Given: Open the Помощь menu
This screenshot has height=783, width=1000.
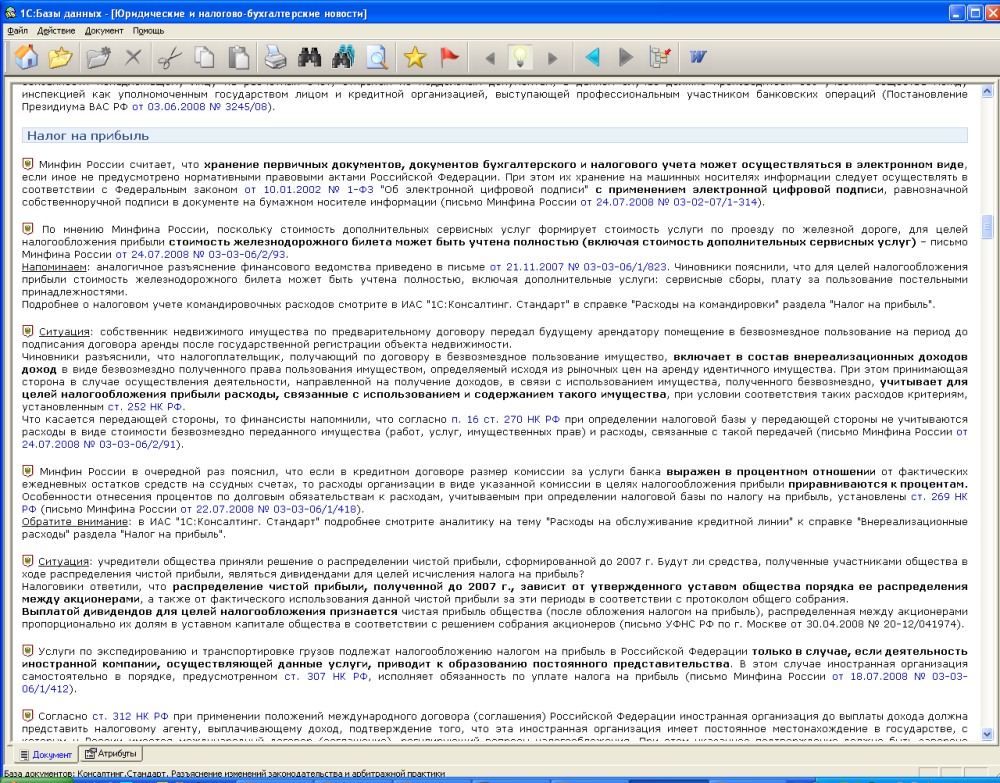Looking at the screenshot, I should [x=148, y=31].
